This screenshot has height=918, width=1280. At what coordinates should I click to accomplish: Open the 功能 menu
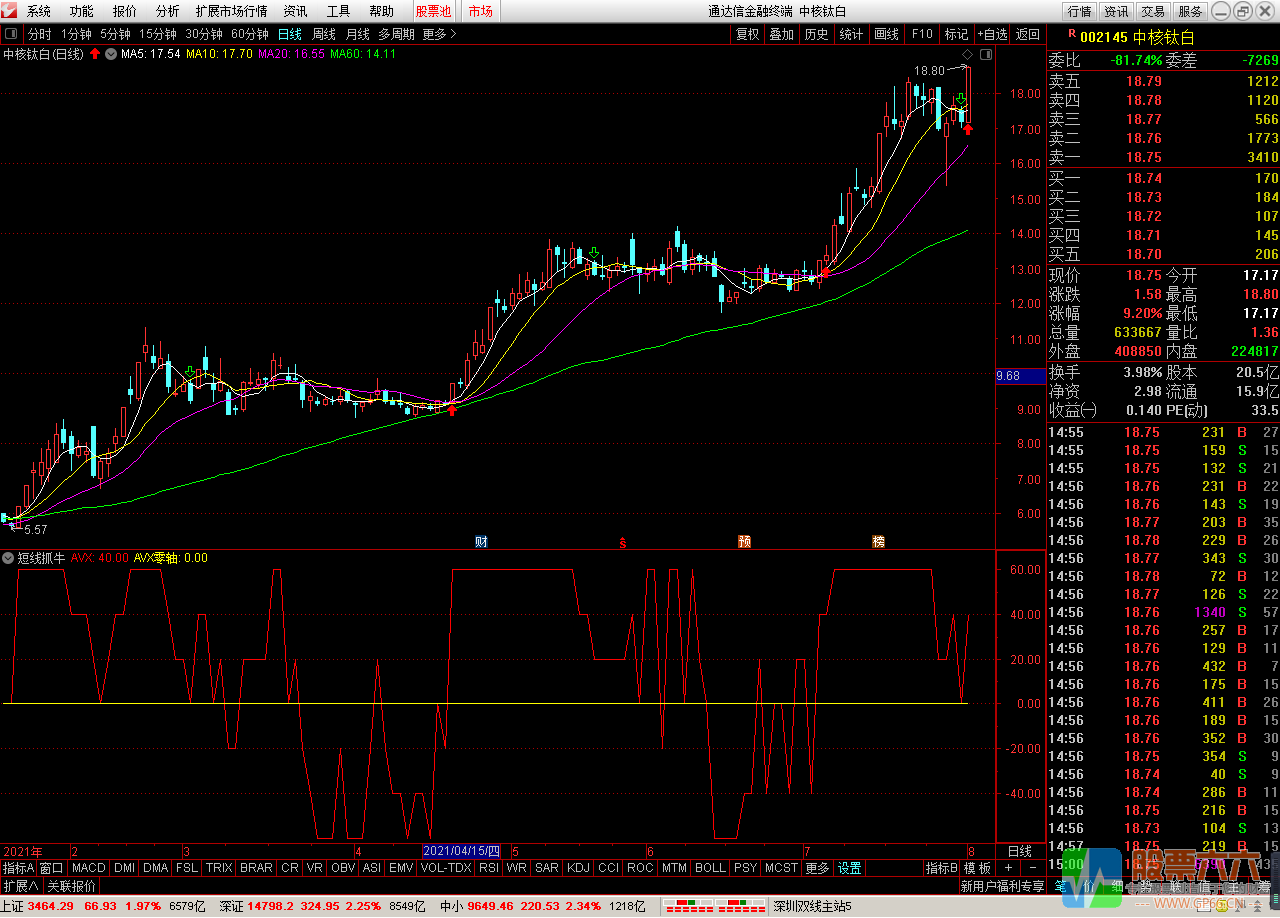click(x=82, y=12)
